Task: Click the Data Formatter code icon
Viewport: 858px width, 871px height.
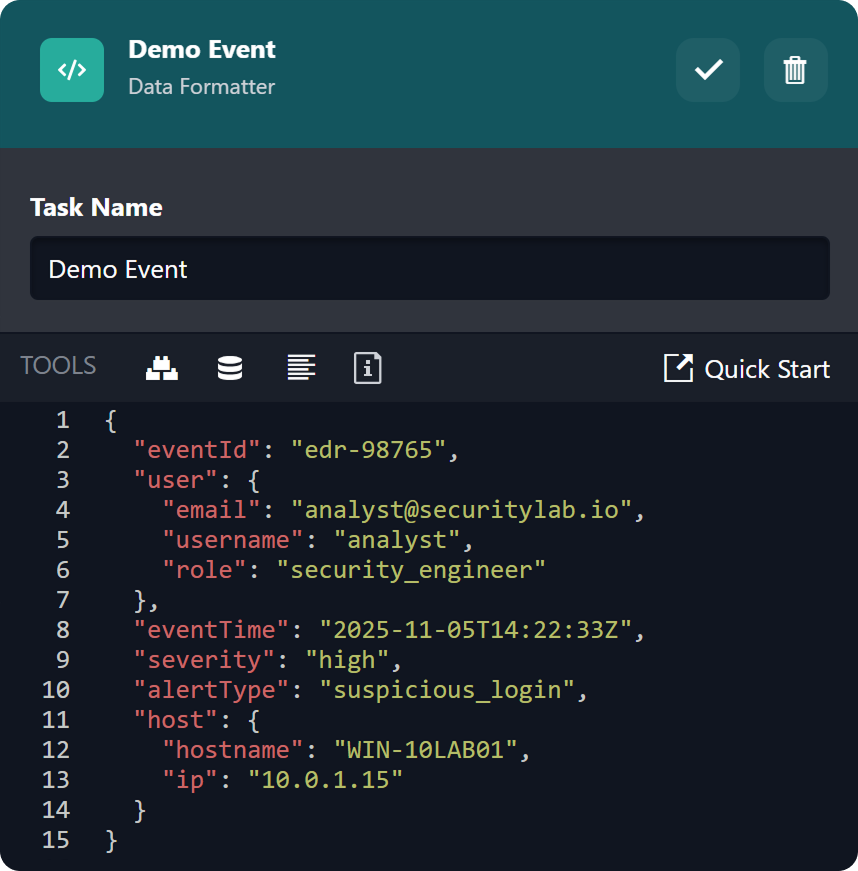Action: point(71,70)
